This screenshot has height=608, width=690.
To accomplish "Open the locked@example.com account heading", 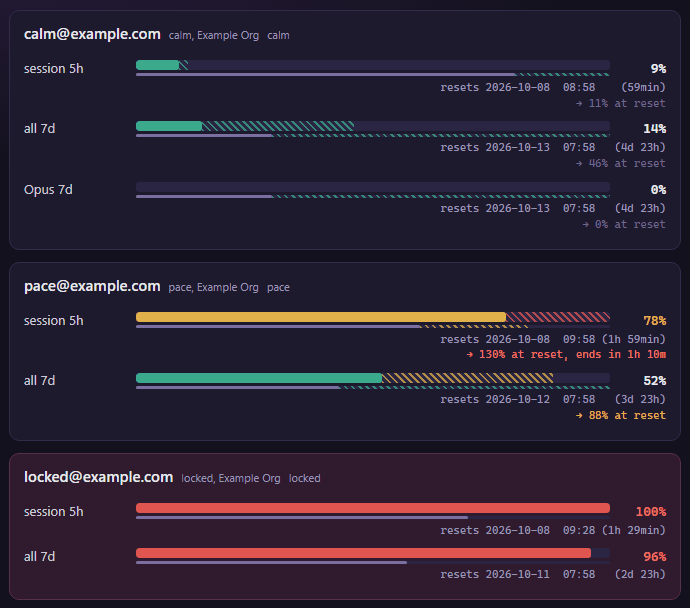I will click(x=98, y=477).
